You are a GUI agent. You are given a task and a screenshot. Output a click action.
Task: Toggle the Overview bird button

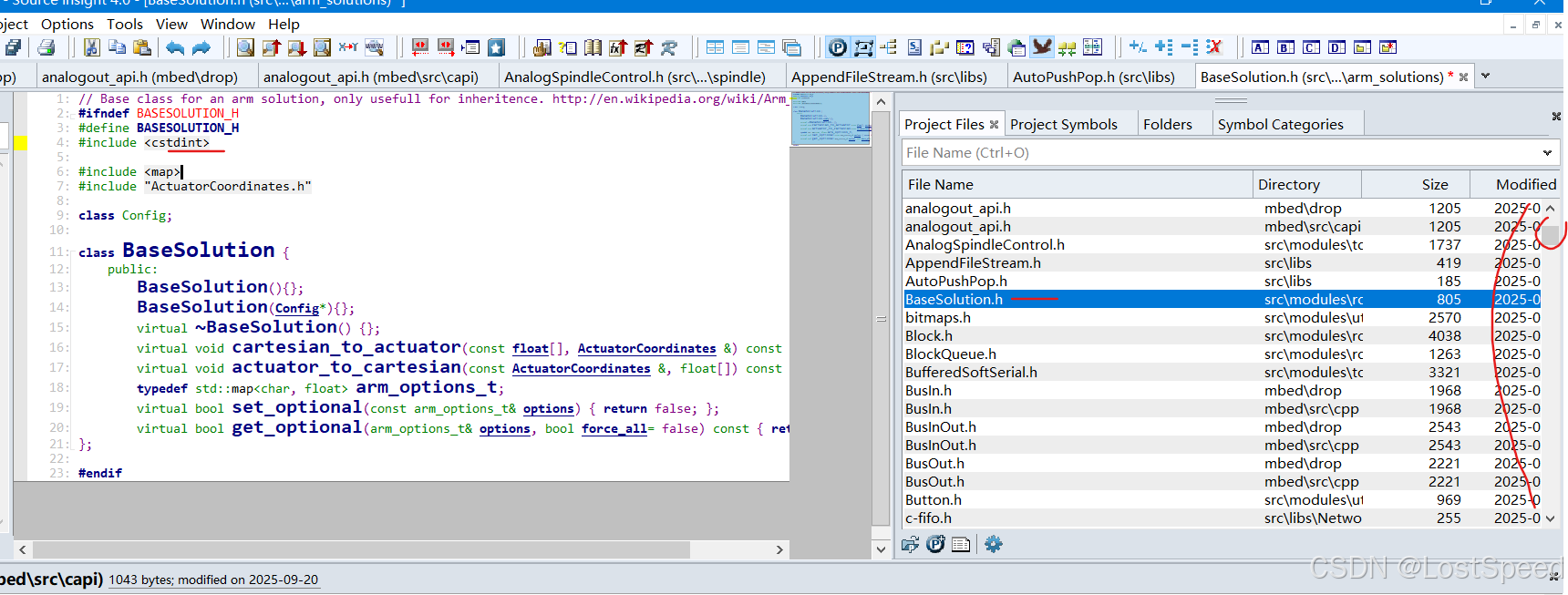pyautogui.click(x=1042, y=47)
